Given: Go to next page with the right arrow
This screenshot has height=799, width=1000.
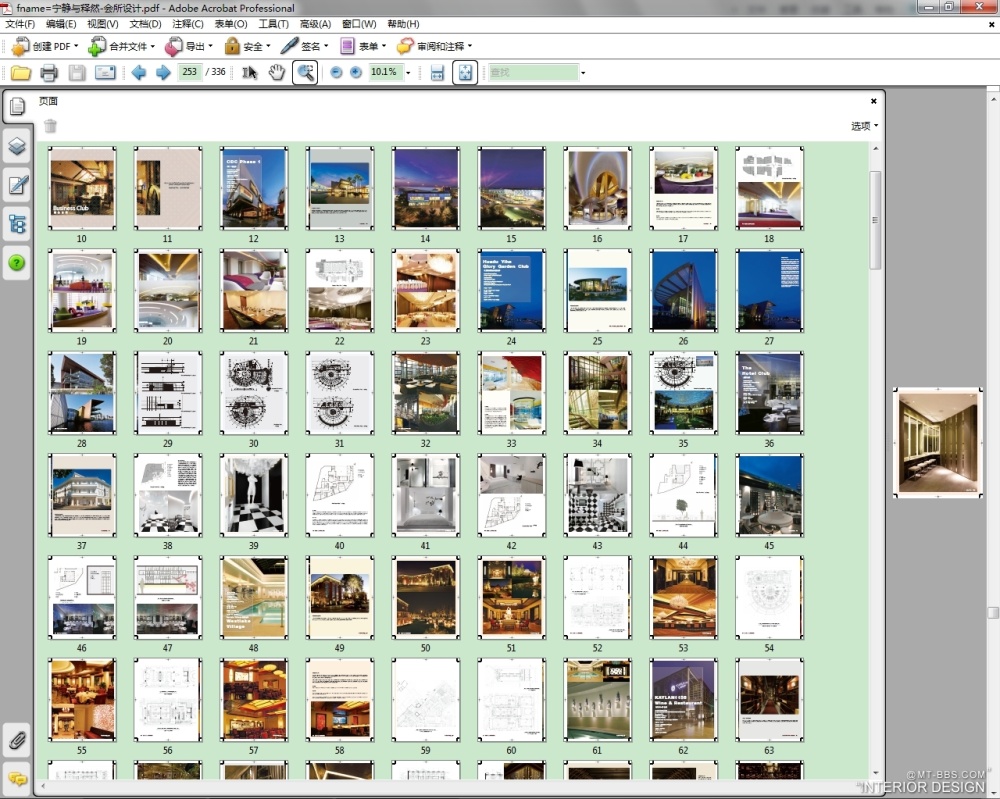Looking at the screenshot, I should point(163,72).
